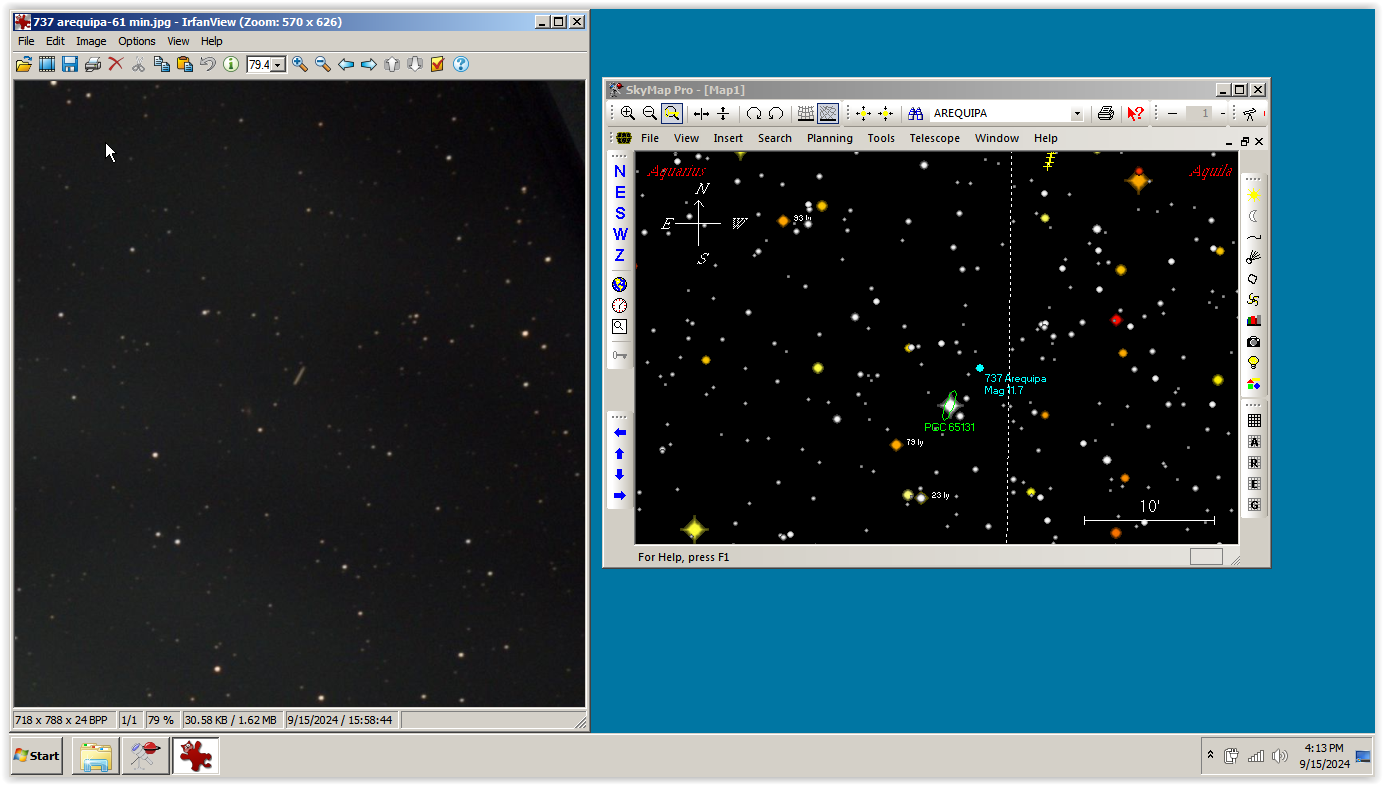Toggle comets display in SkyMap side toolbar
This screenshot has height=785, width=1383.
(x=1254, y=258)
